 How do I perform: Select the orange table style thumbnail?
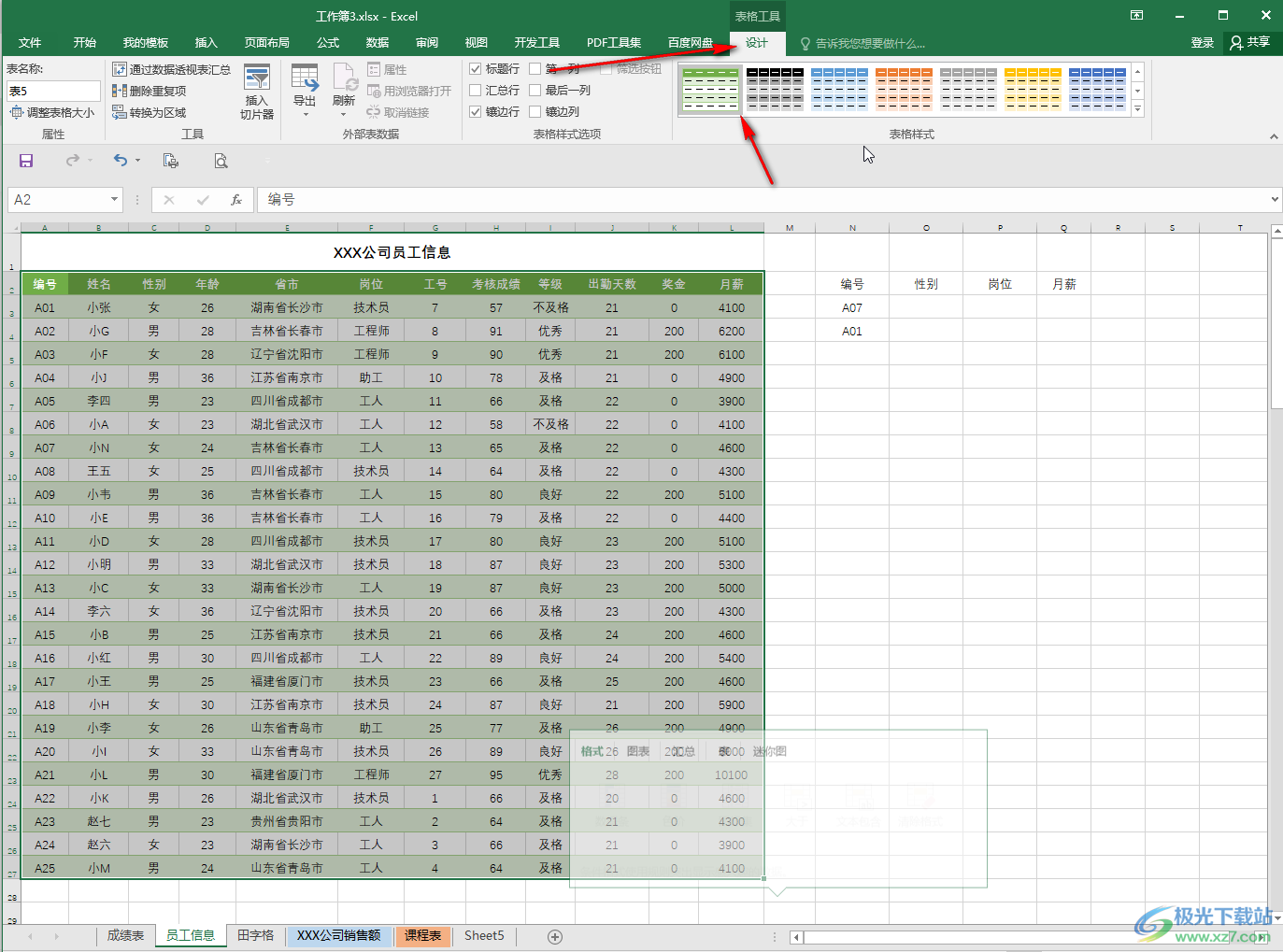coord(904,90)
